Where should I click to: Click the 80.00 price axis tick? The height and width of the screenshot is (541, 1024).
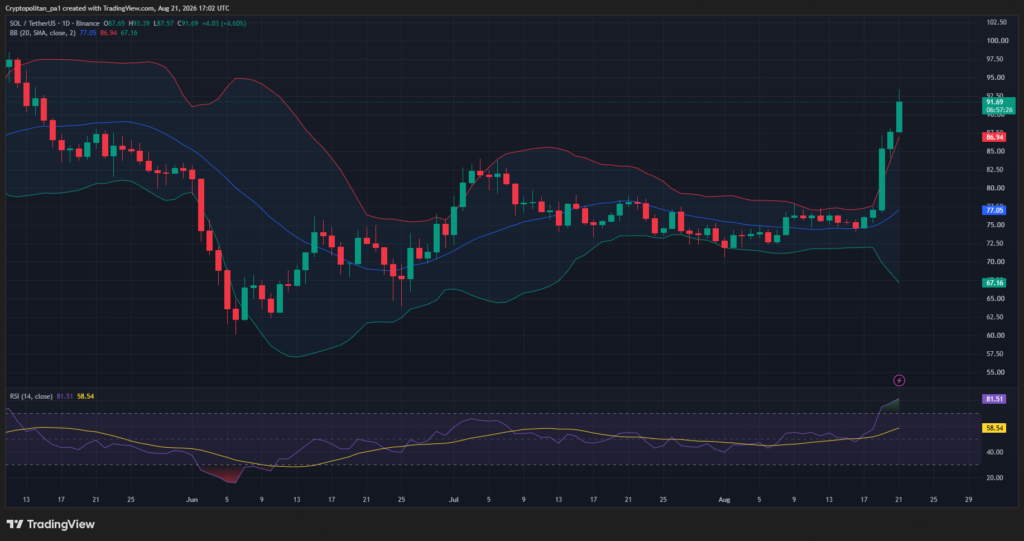[x=995, y=188]
